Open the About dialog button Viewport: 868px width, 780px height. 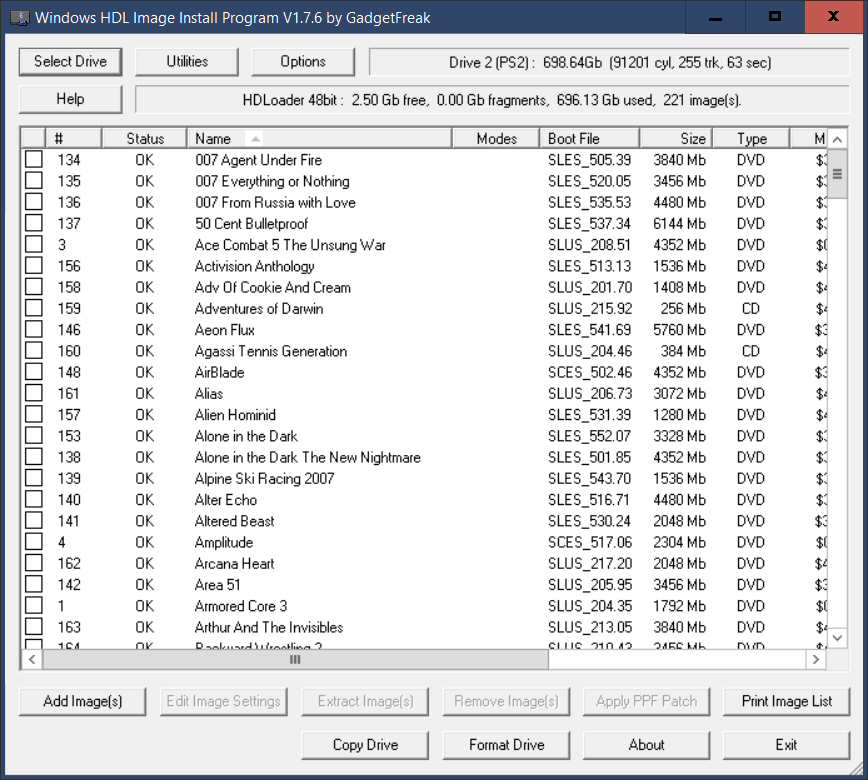click(x=646, y=745)
